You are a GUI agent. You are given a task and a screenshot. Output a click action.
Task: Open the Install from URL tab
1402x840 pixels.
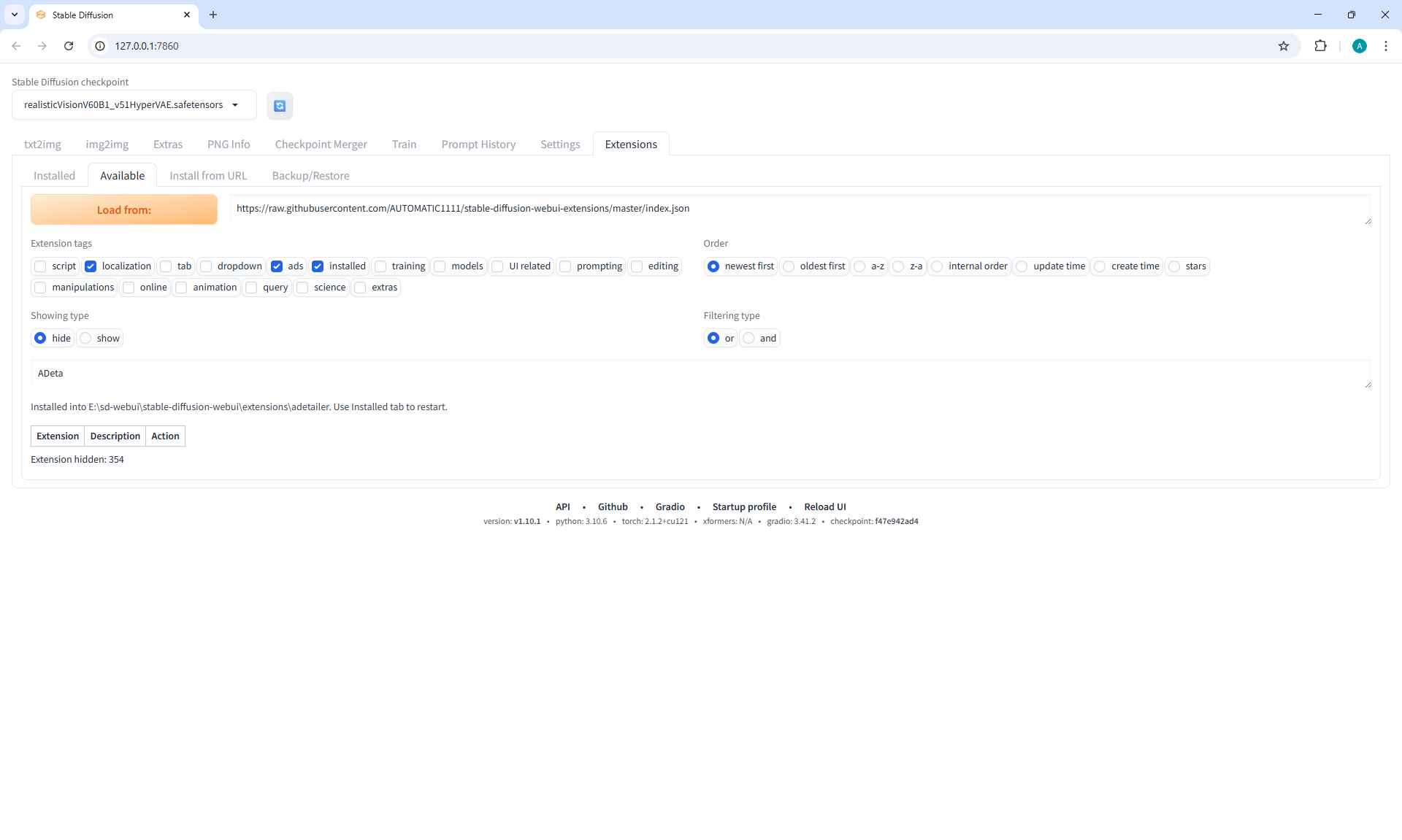[208, 176]
